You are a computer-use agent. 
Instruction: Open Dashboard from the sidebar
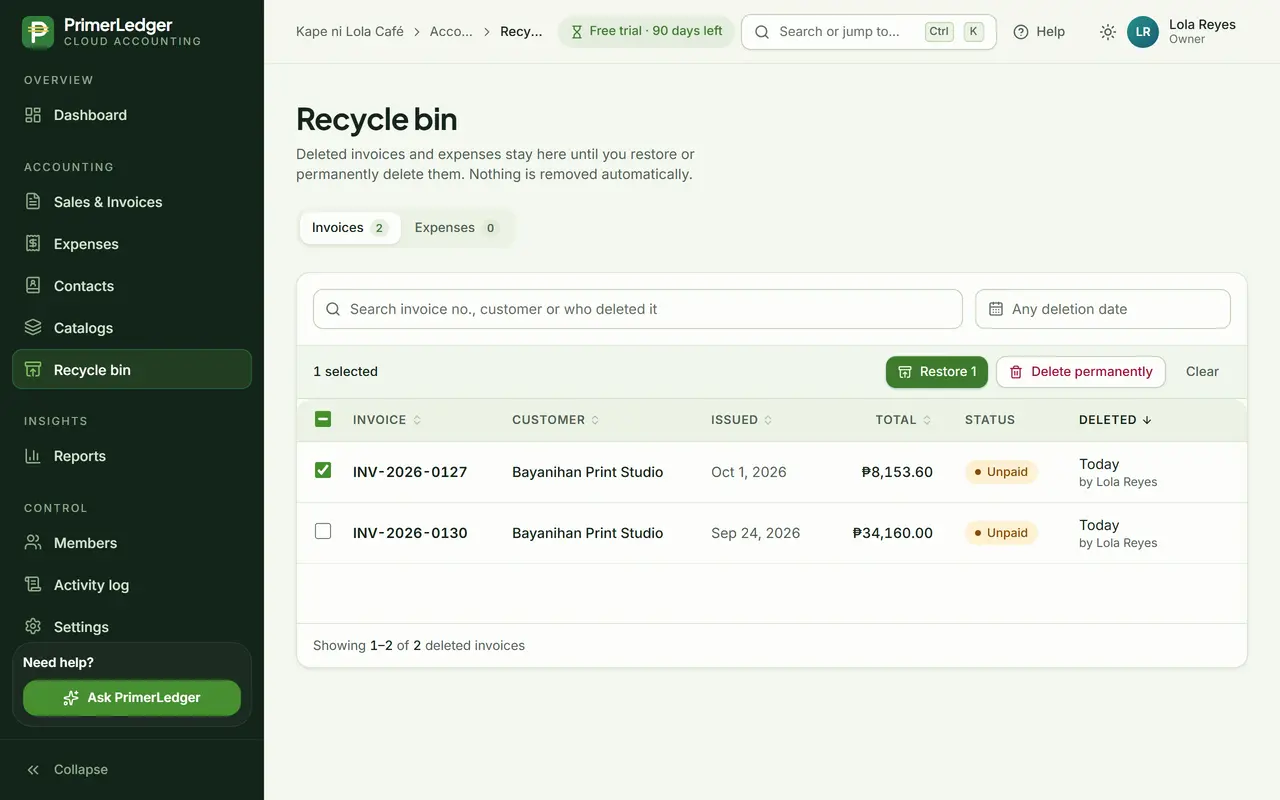(132, 115)
